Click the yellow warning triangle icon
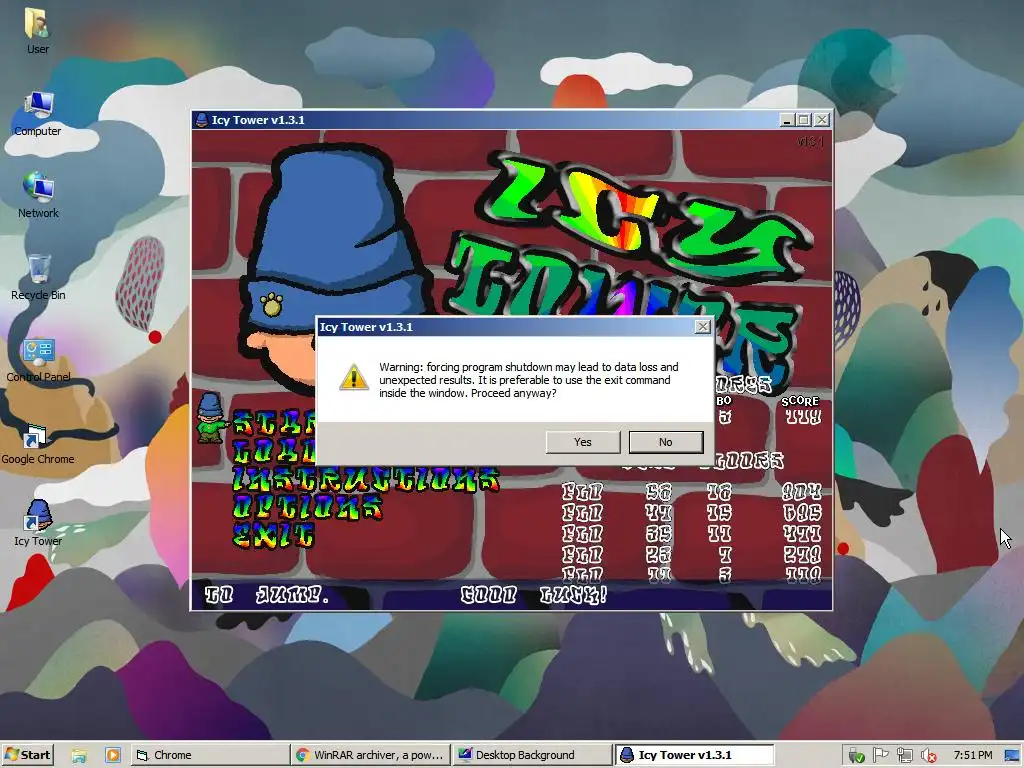Viewport: 1024px width, 768px height. pyautogui.click(x=353, y=377)
